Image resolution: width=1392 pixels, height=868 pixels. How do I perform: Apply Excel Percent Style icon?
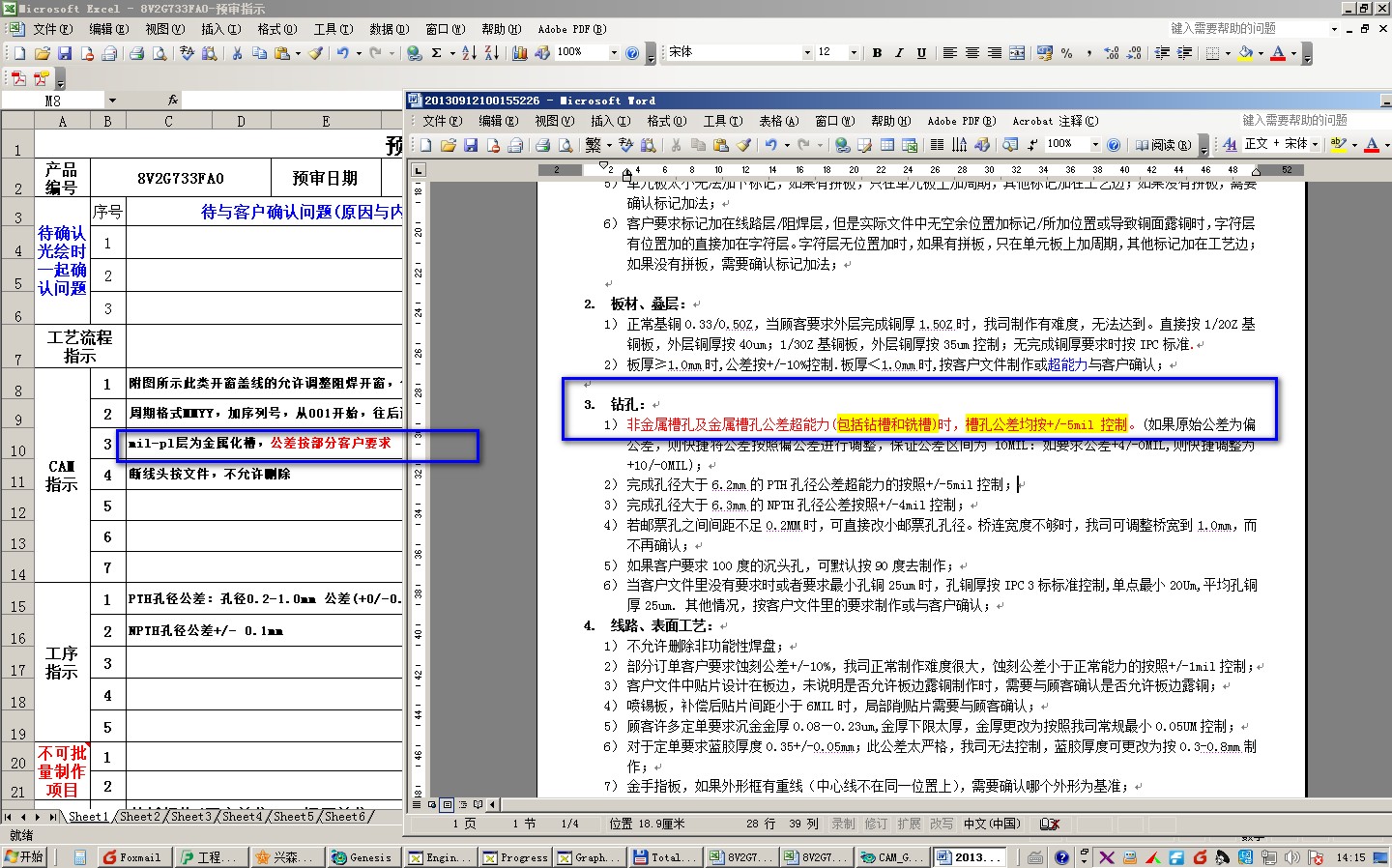point(1067,53)
